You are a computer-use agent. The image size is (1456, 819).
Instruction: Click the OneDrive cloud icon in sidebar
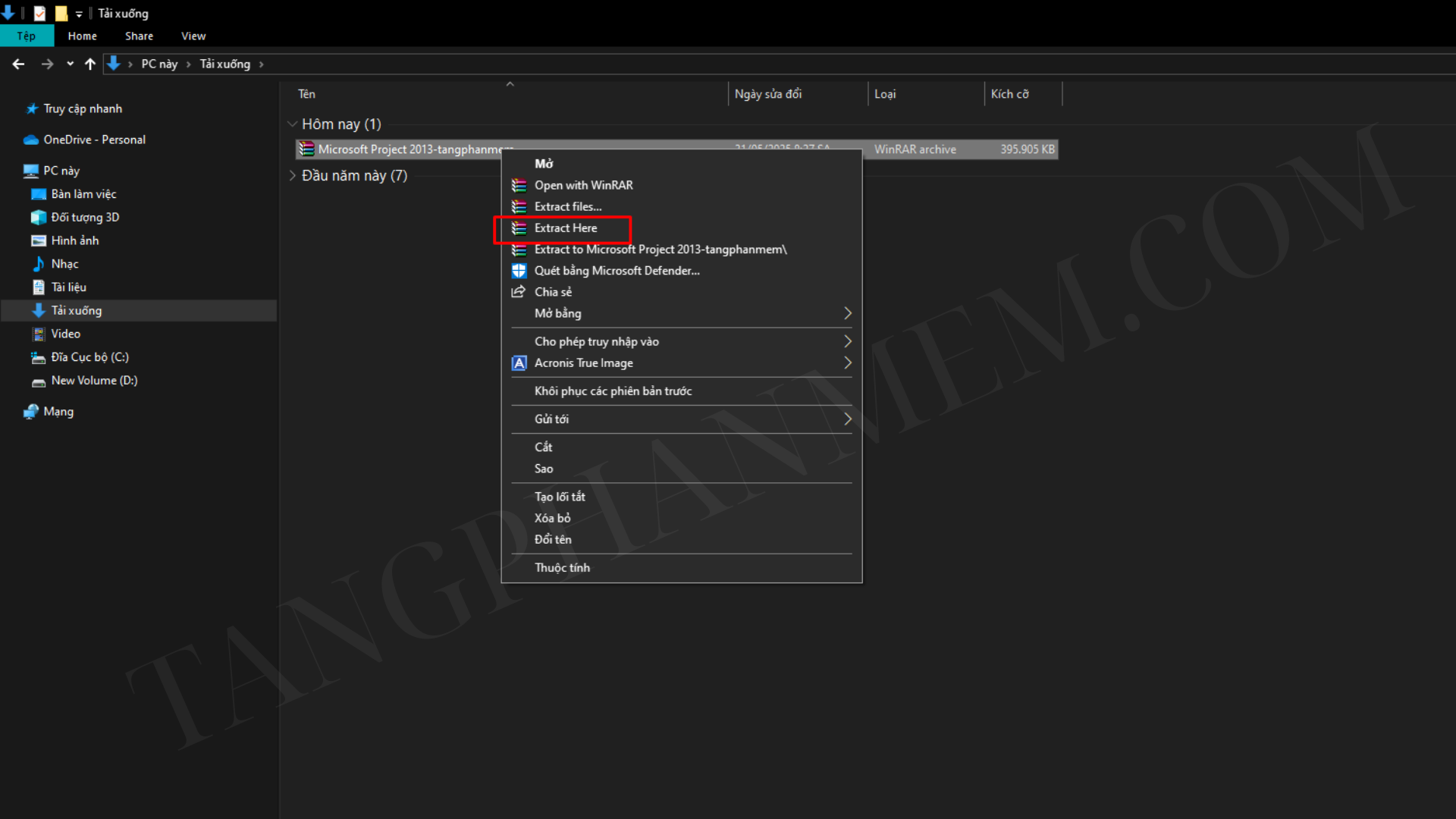coord(31,140)
